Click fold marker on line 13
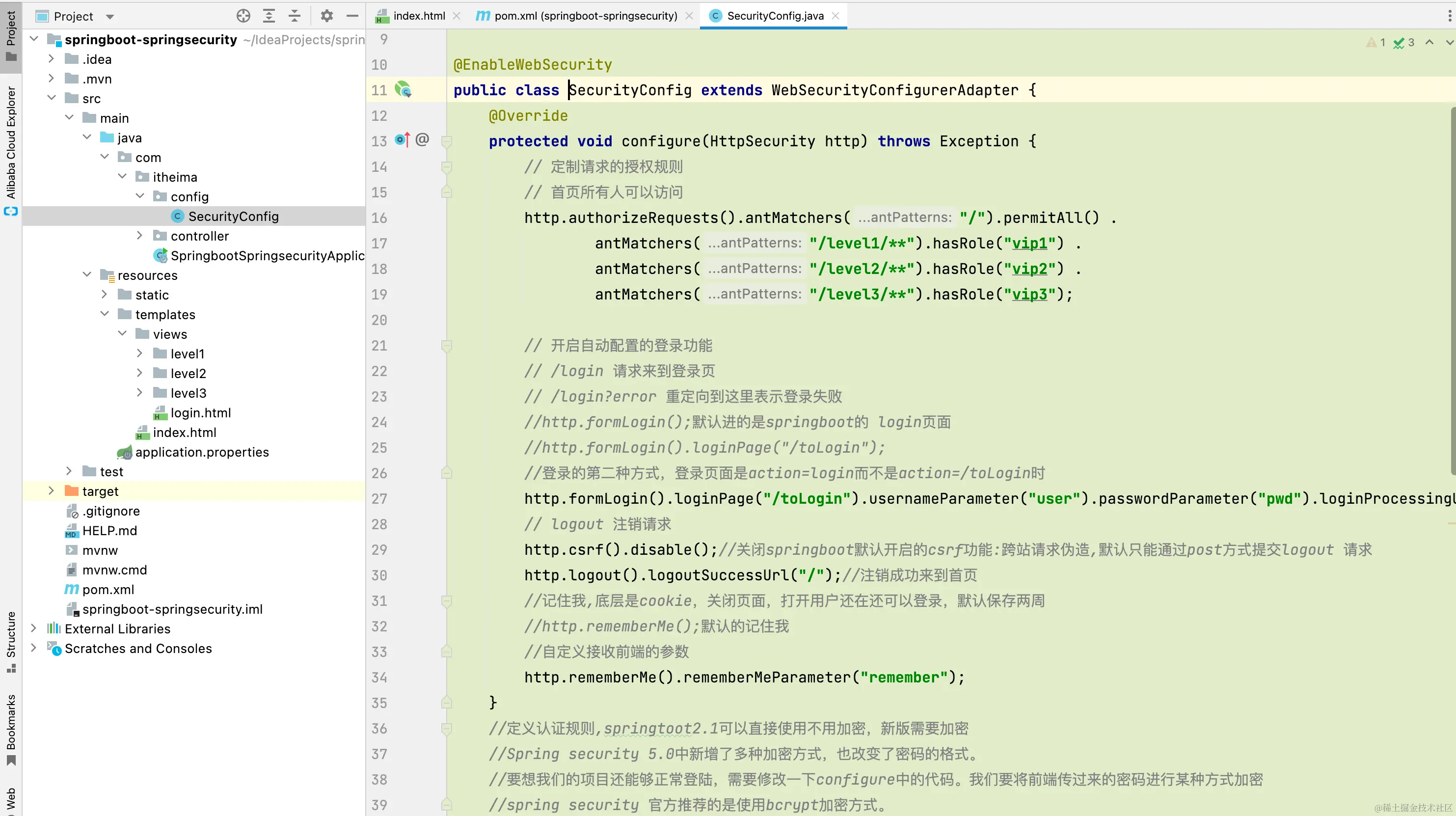1456x816 pixels. (x=447, y=141)
